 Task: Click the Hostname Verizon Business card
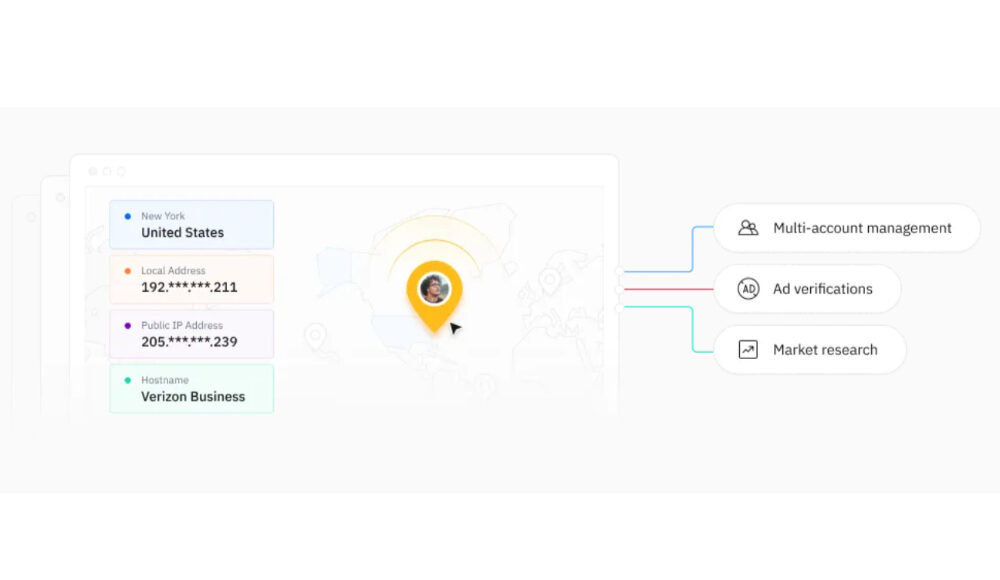point(191,389)
